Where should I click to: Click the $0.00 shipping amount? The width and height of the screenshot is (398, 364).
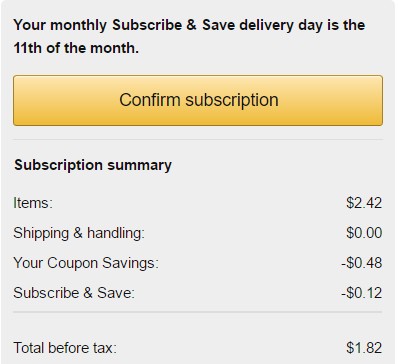[x=364, y=233]
